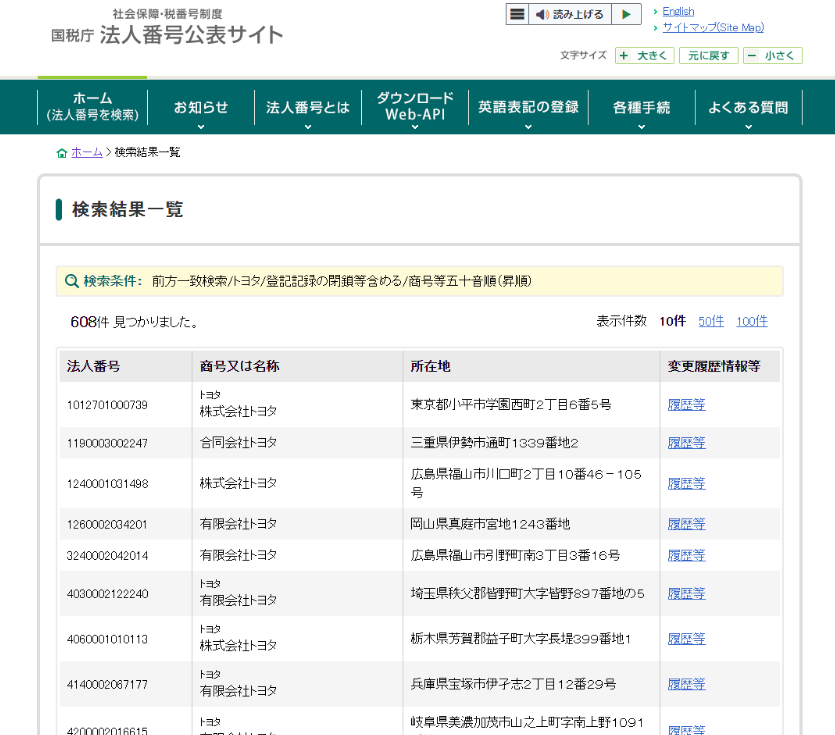Show 50件 results per page

(x=711, y=321)
